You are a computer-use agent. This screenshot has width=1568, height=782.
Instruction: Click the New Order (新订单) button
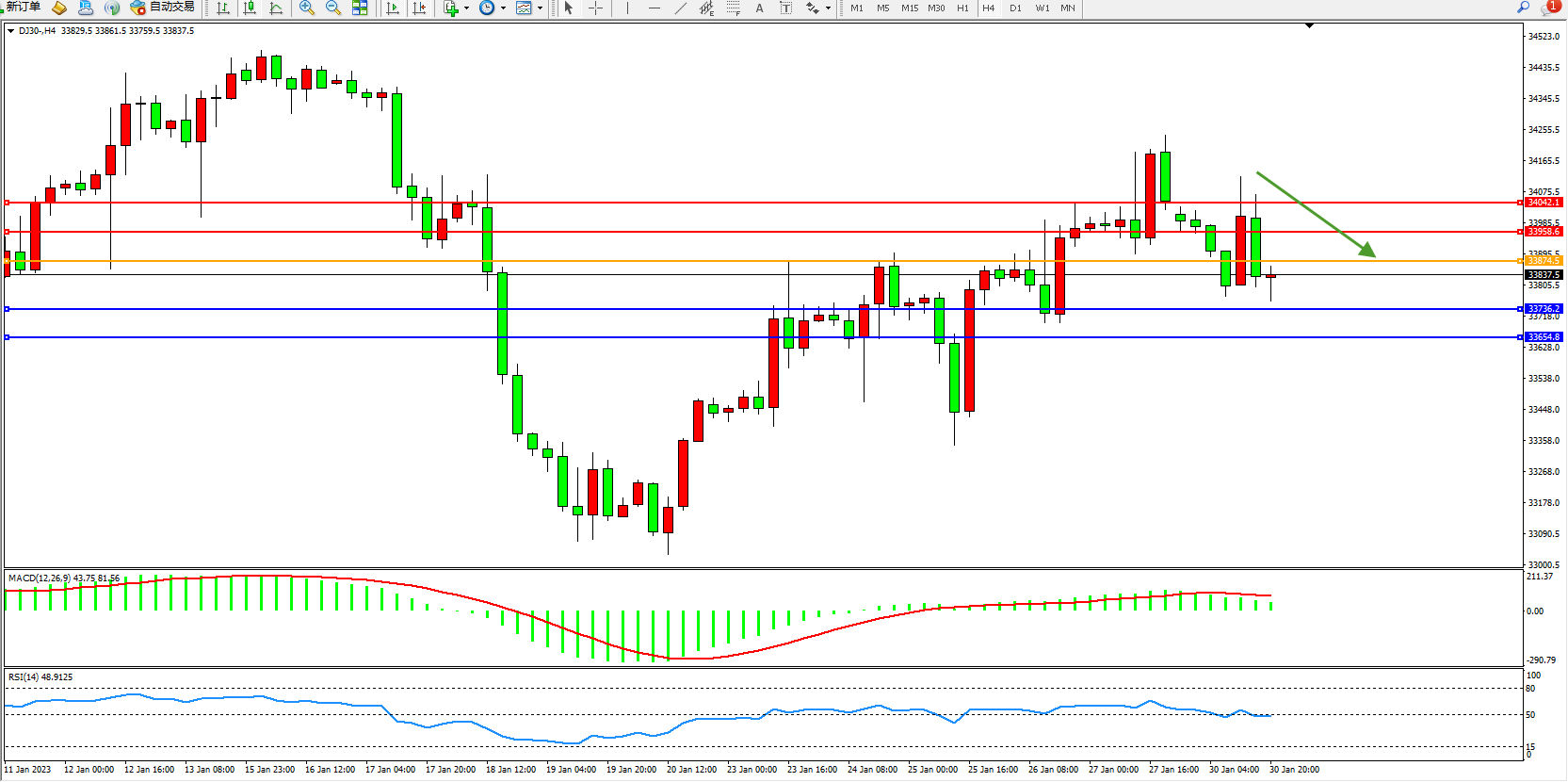23,8
